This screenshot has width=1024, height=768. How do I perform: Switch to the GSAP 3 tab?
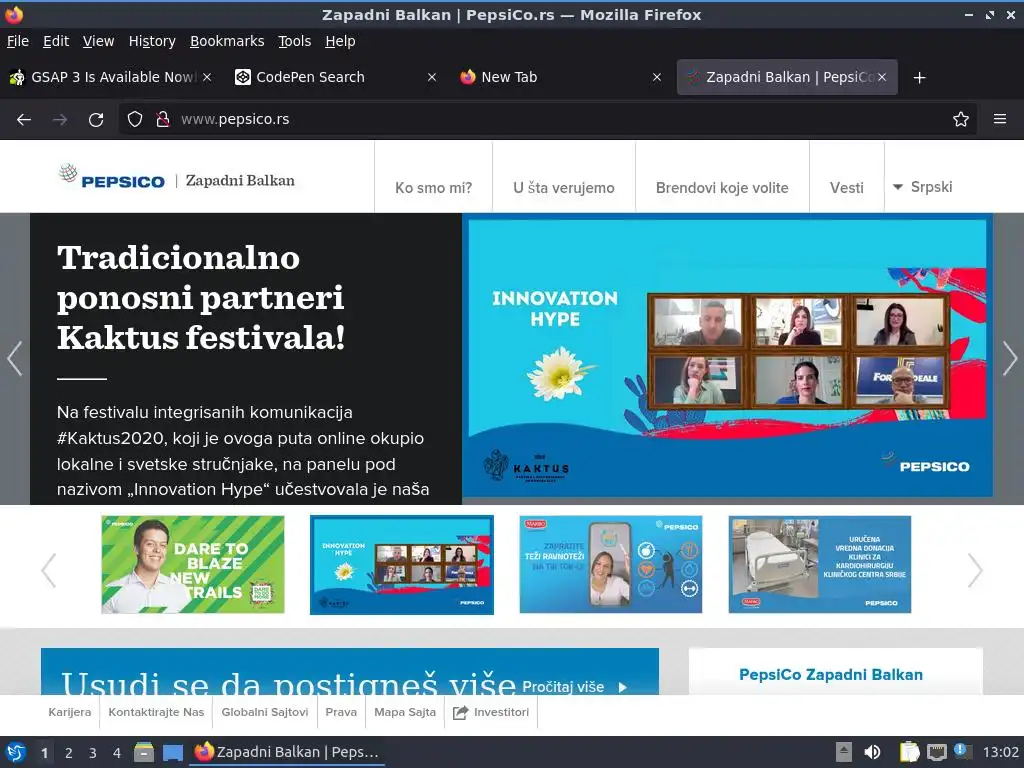pyautogui.click(x=111, y=77)
